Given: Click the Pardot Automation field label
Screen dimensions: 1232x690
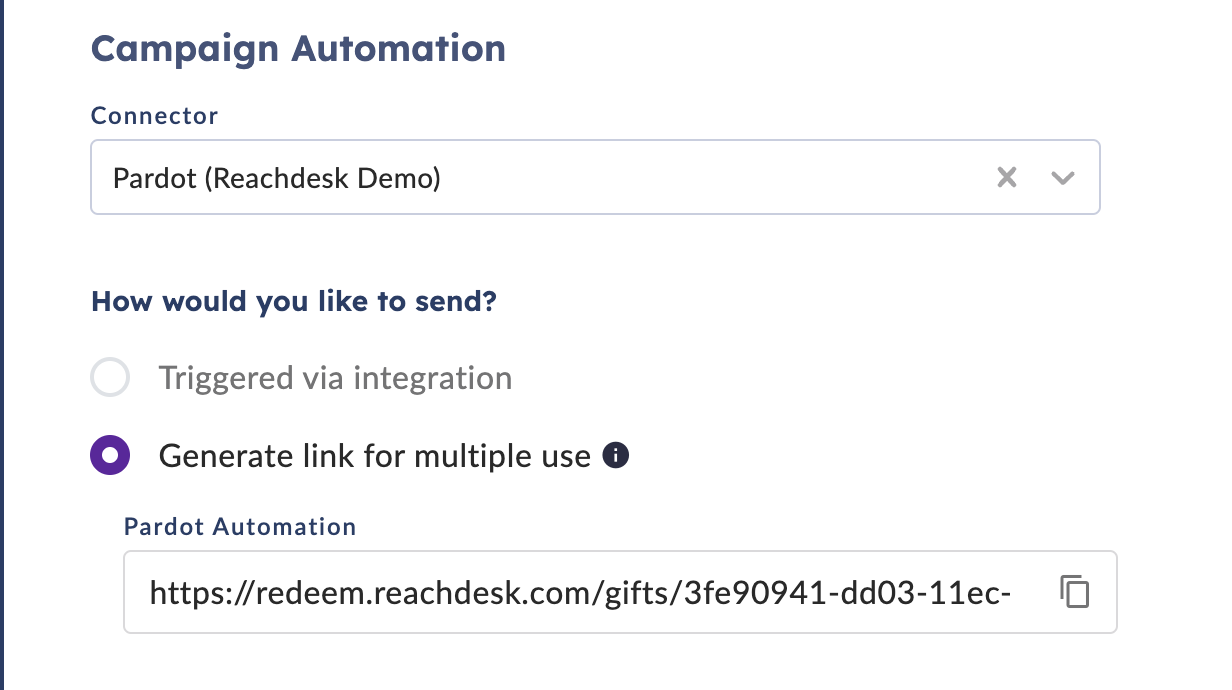Looking at the screenshot, I should 240,526.
